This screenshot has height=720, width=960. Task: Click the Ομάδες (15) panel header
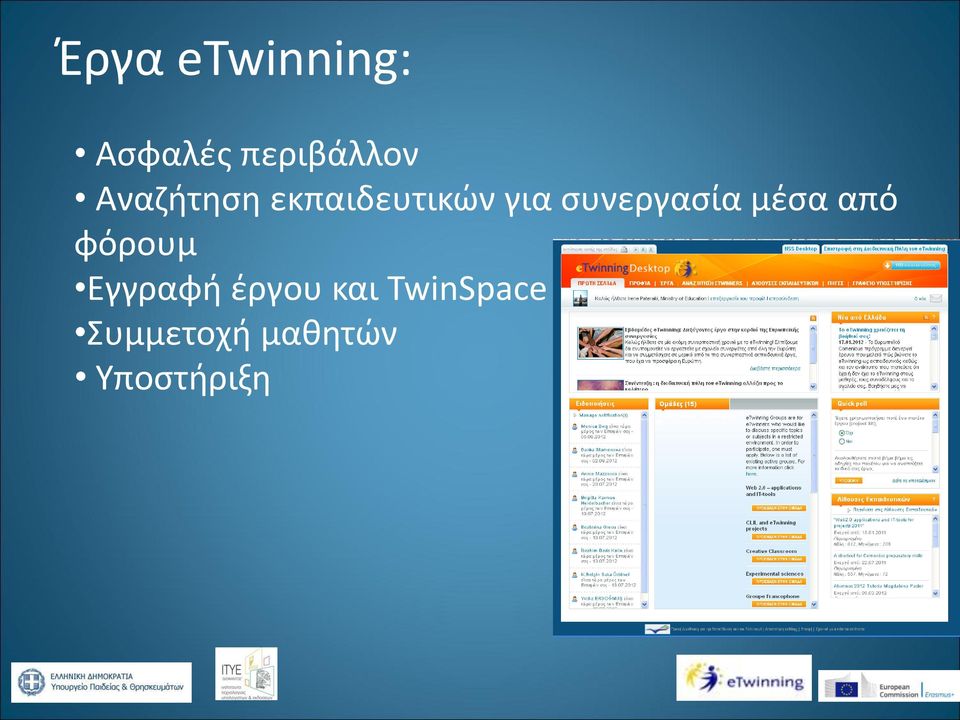pyautogui.click(x=692, y=403)
